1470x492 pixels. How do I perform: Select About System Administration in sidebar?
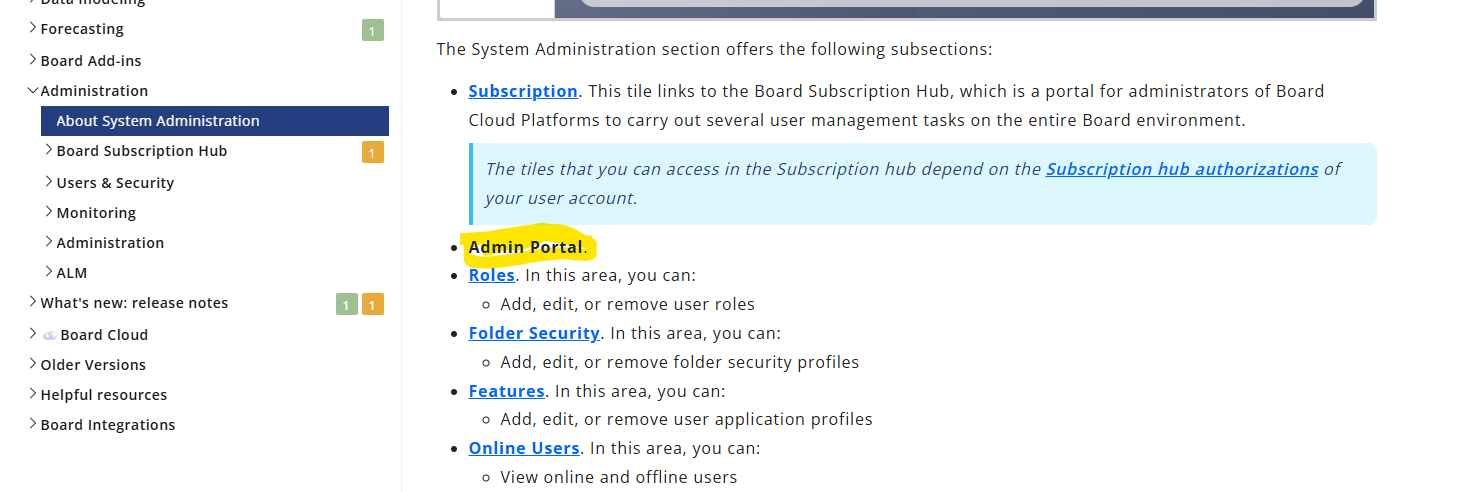(215, 121)
